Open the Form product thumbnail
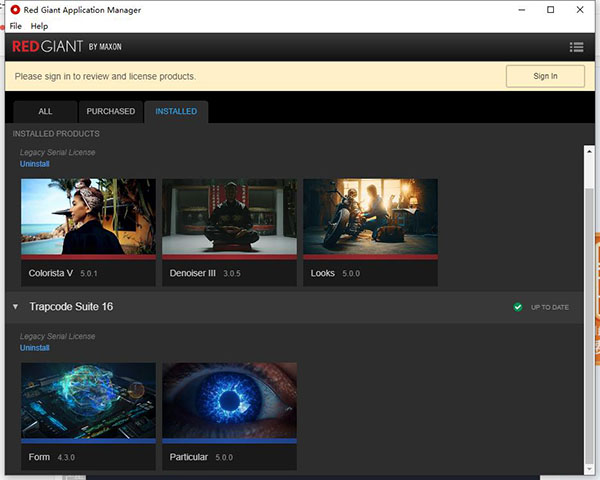The height and width of the screenshot is (480, 600). [88, 400]
